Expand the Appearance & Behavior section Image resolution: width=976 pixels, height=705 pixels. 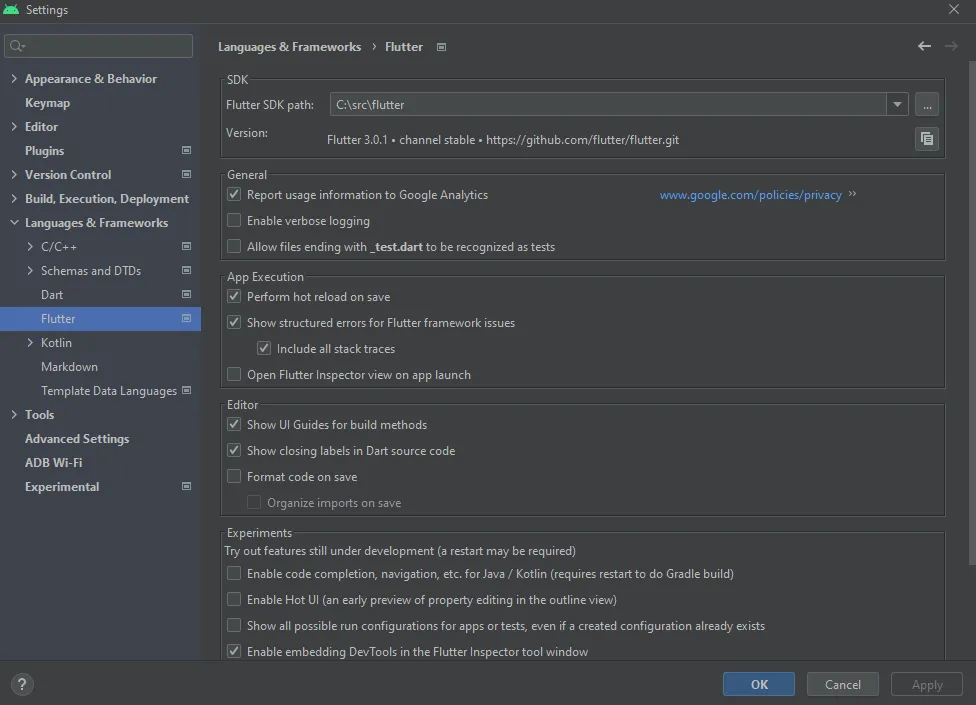[14, 79]
